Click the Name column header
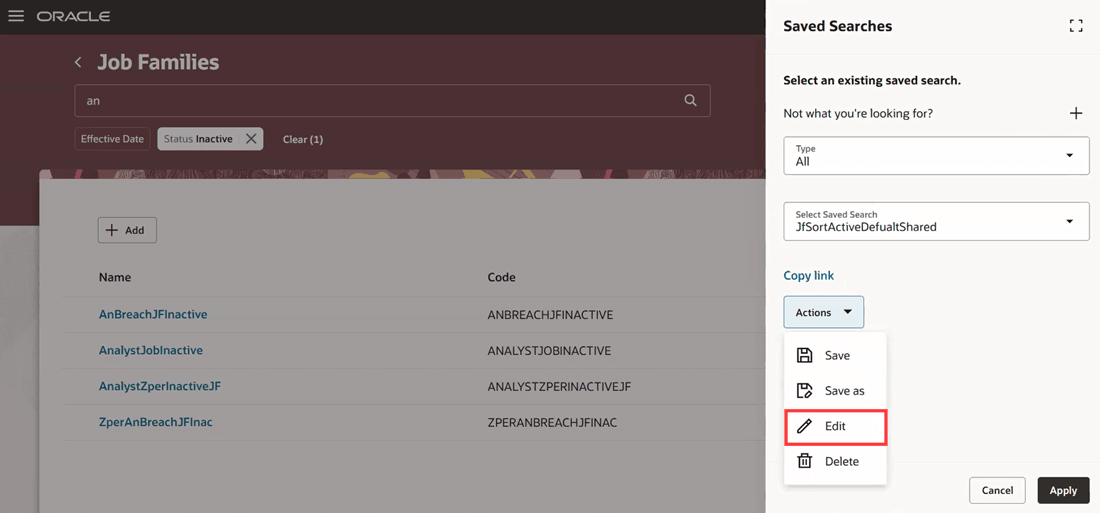This screenshot has height=513, width=1100. coord(115,277)
